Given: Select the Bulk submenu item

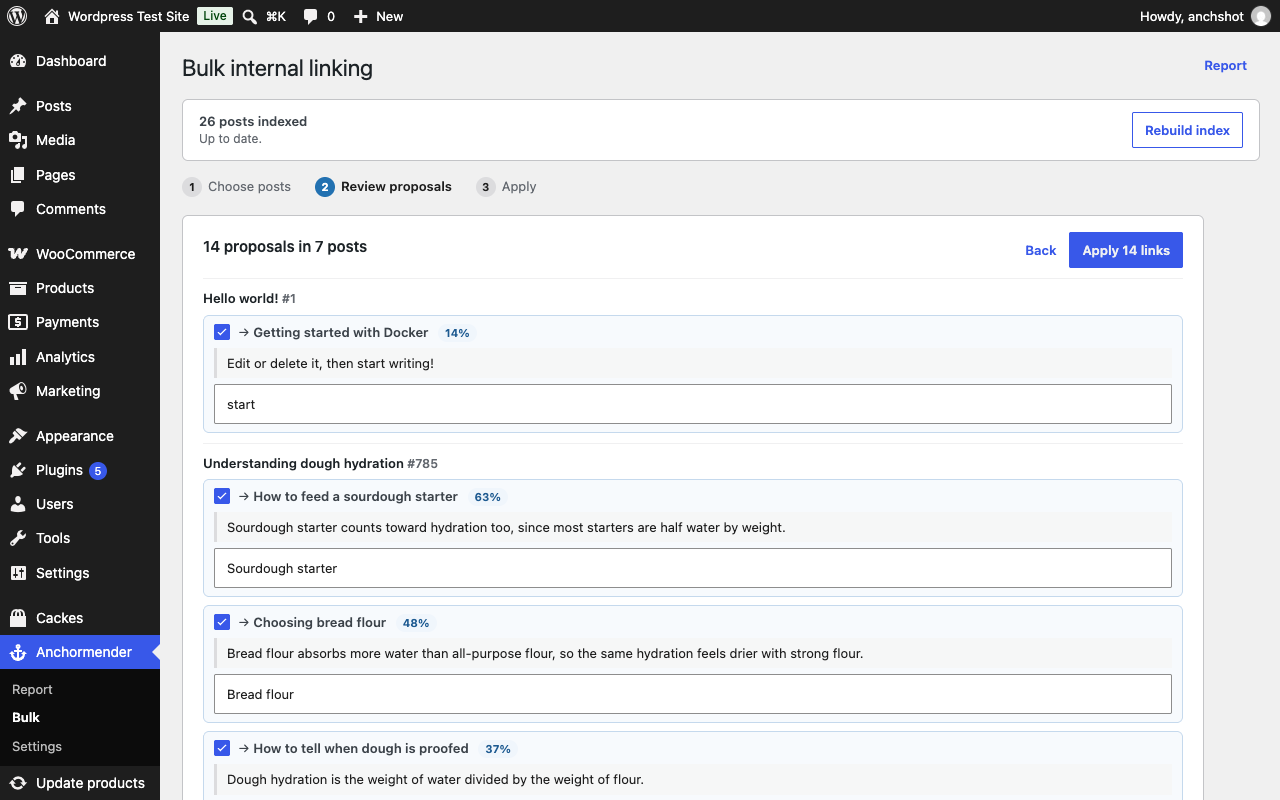Looking at the screenshot, I should (x=26, y=717).
